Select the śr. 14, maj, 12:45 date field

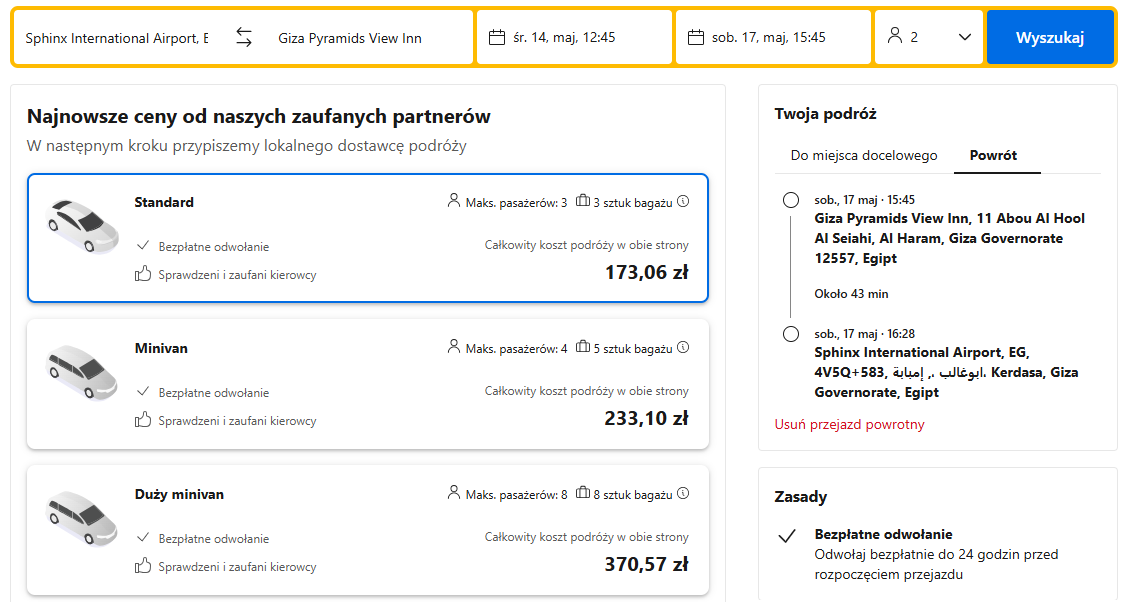575,37
